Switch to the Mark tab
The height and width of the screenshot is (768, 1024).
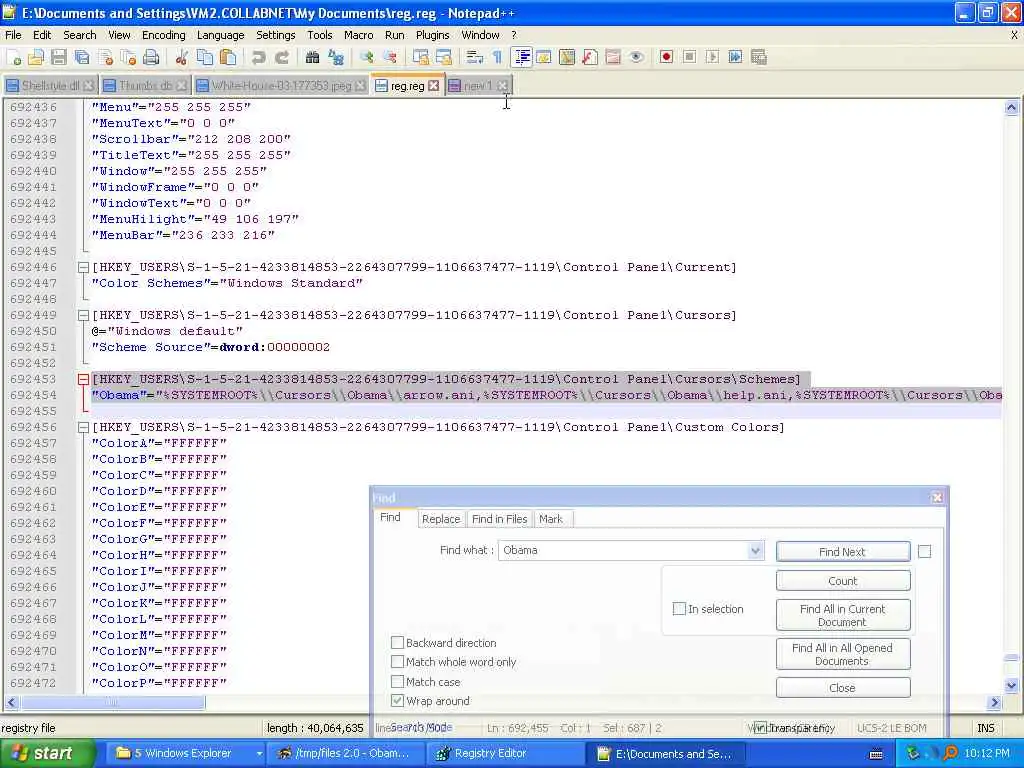tap(551, 519)
